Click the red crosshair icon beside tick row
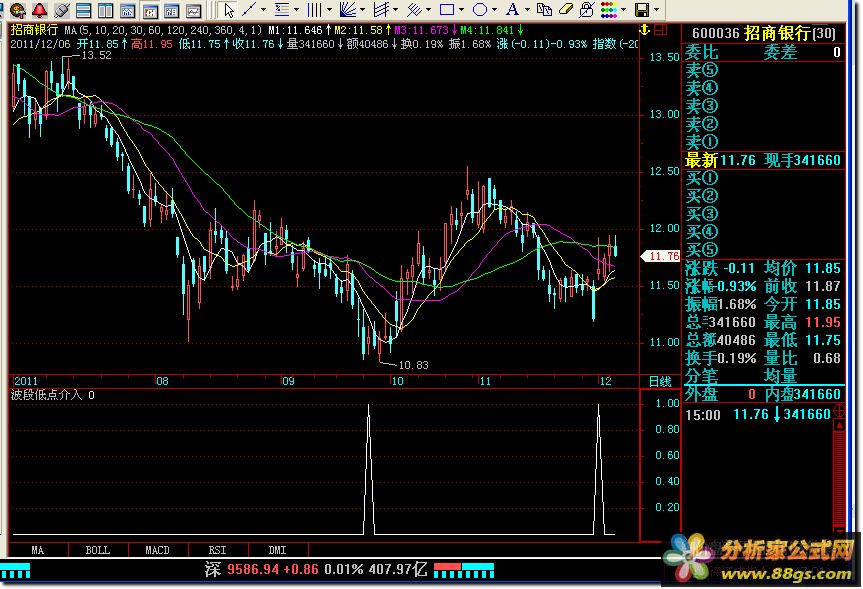This screenshot has width=863, height=589. click(839, 411)
